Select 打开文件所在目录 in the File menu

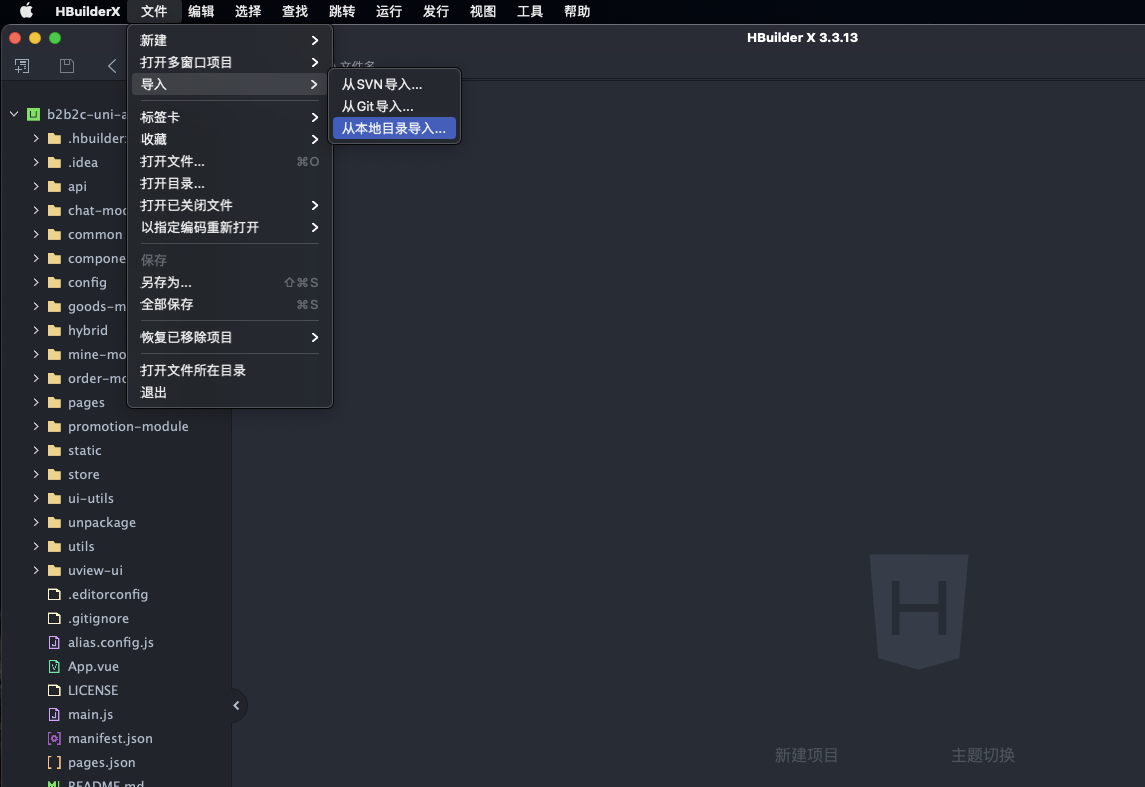click(230, 370)
